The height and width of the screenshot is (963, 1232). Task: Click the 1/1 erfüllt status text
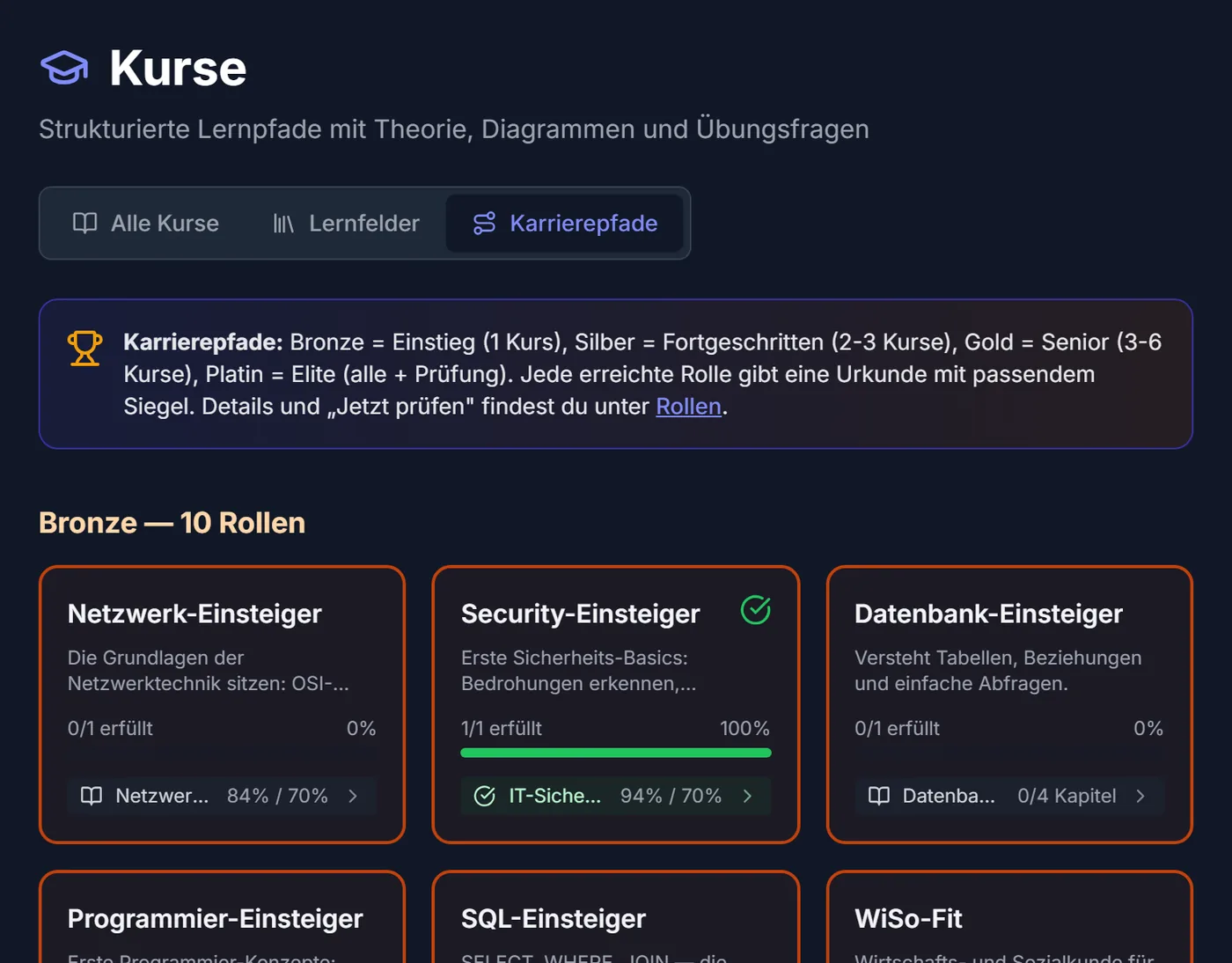click(x=502, y=729)
